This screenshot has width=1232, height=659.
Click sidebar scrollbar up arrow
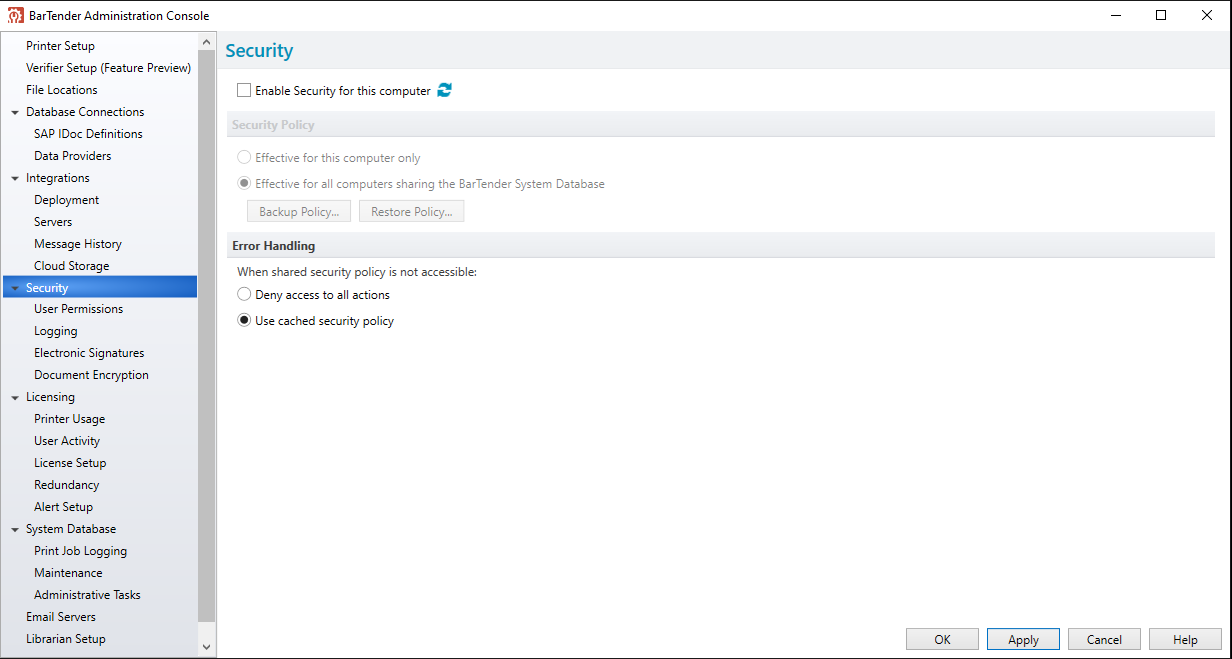click(207, 42)
